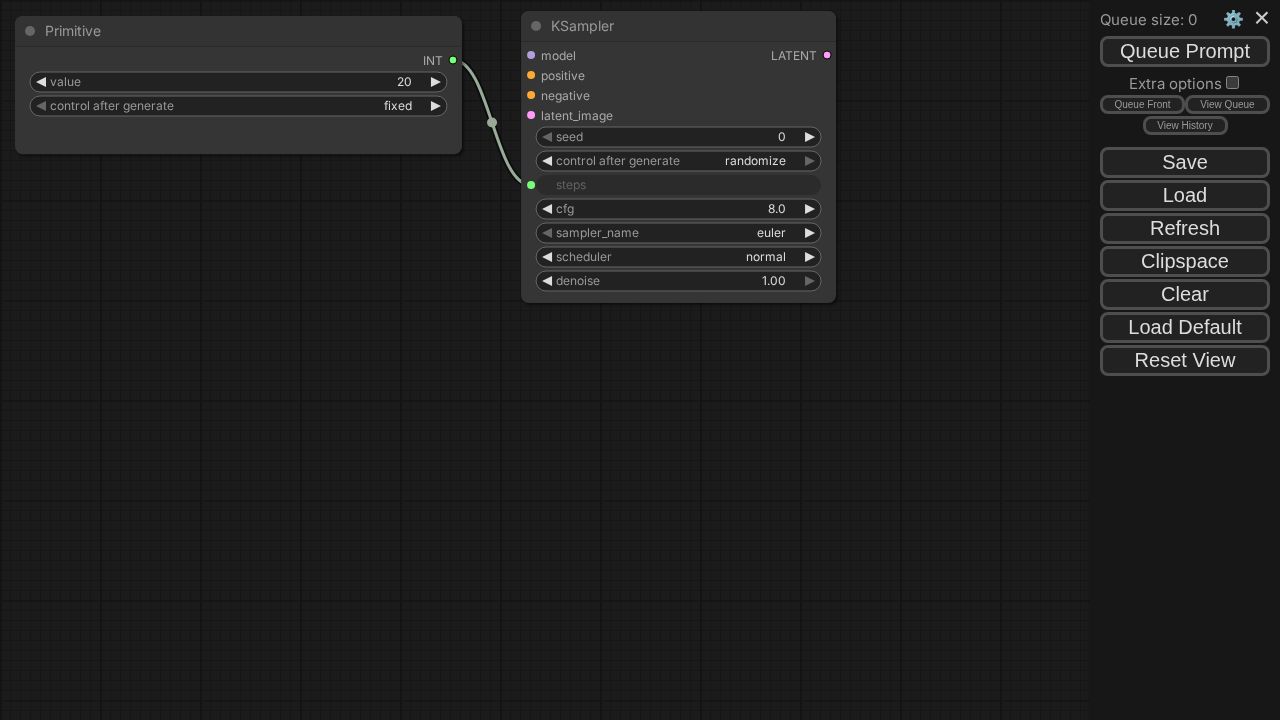Click the positive input connector
Viewport: 1280px width, 720px height.
coord(531,76)
